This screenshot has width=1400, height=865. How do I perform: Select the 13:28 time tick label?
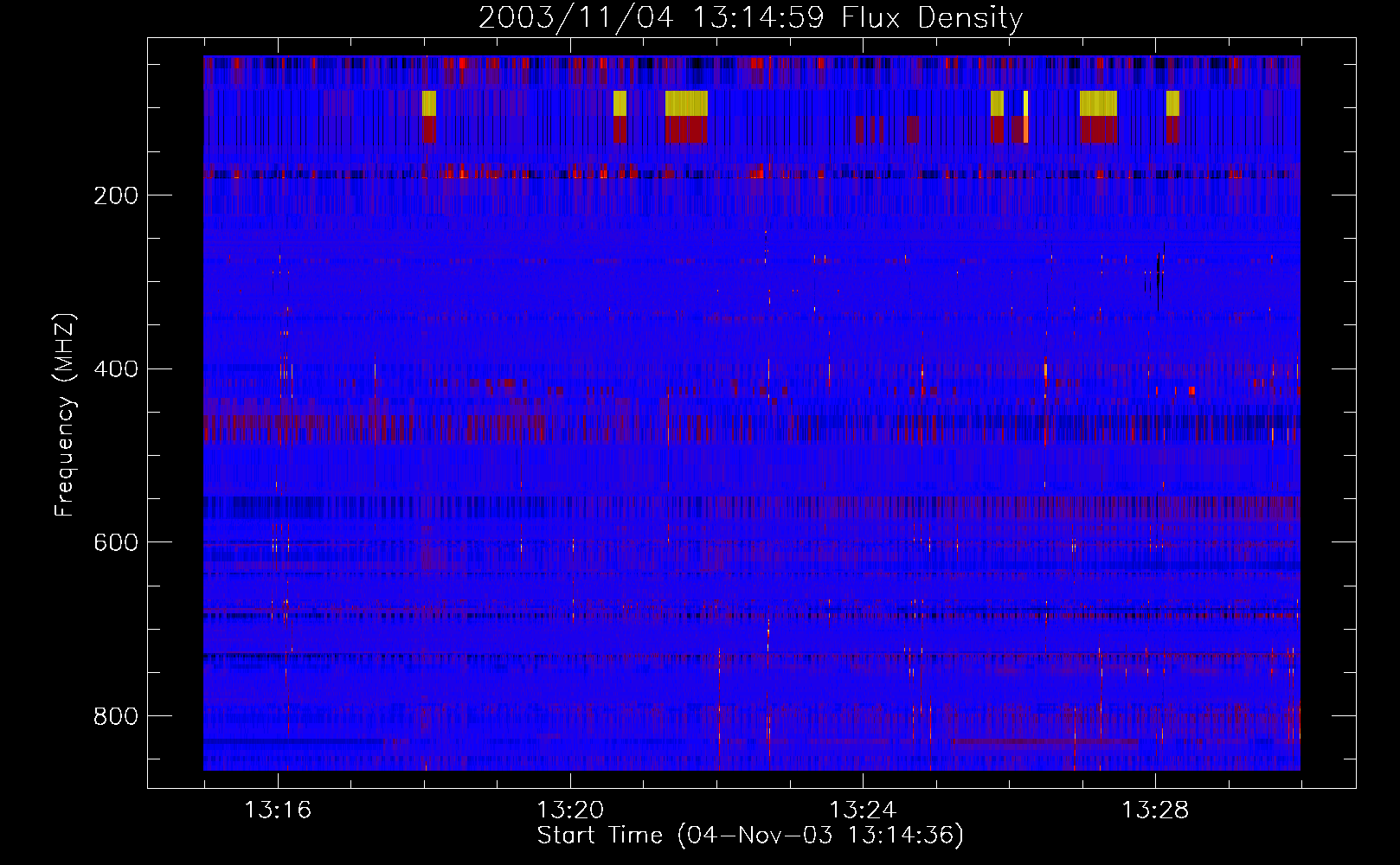pos(1155,811)
